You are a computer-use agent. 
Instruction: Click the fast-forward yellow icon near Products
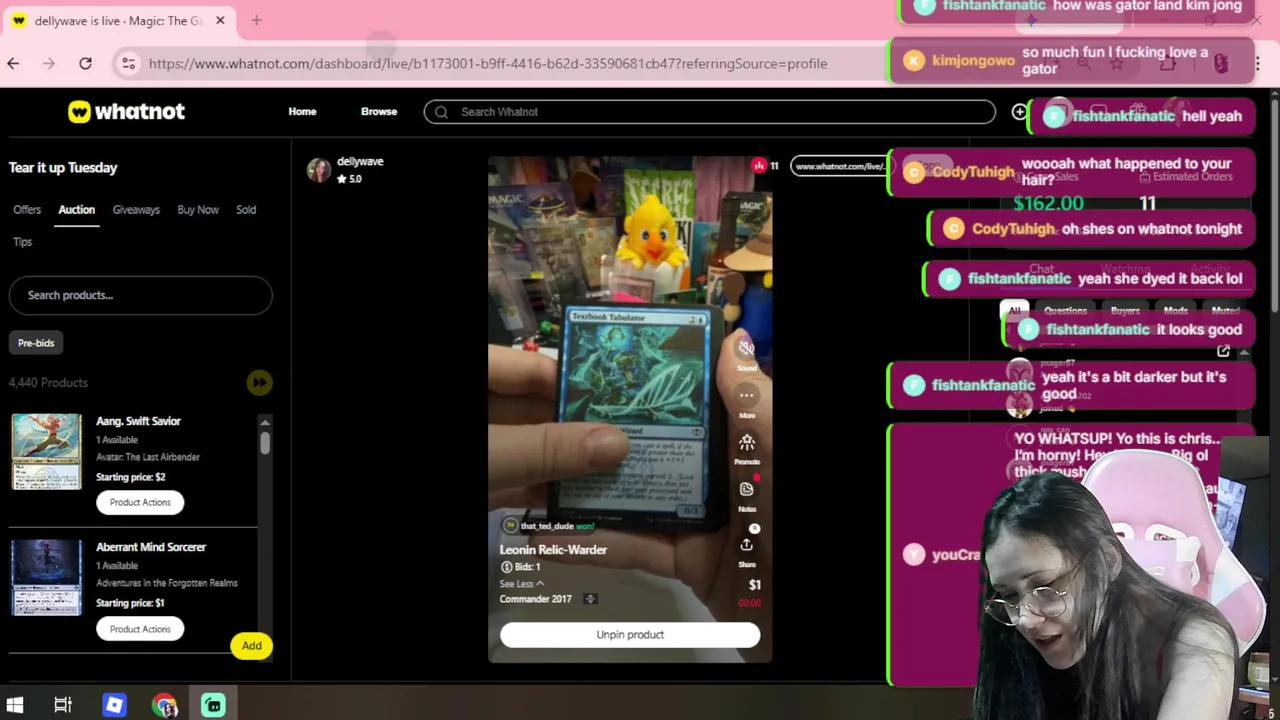(x=259, y=382)
